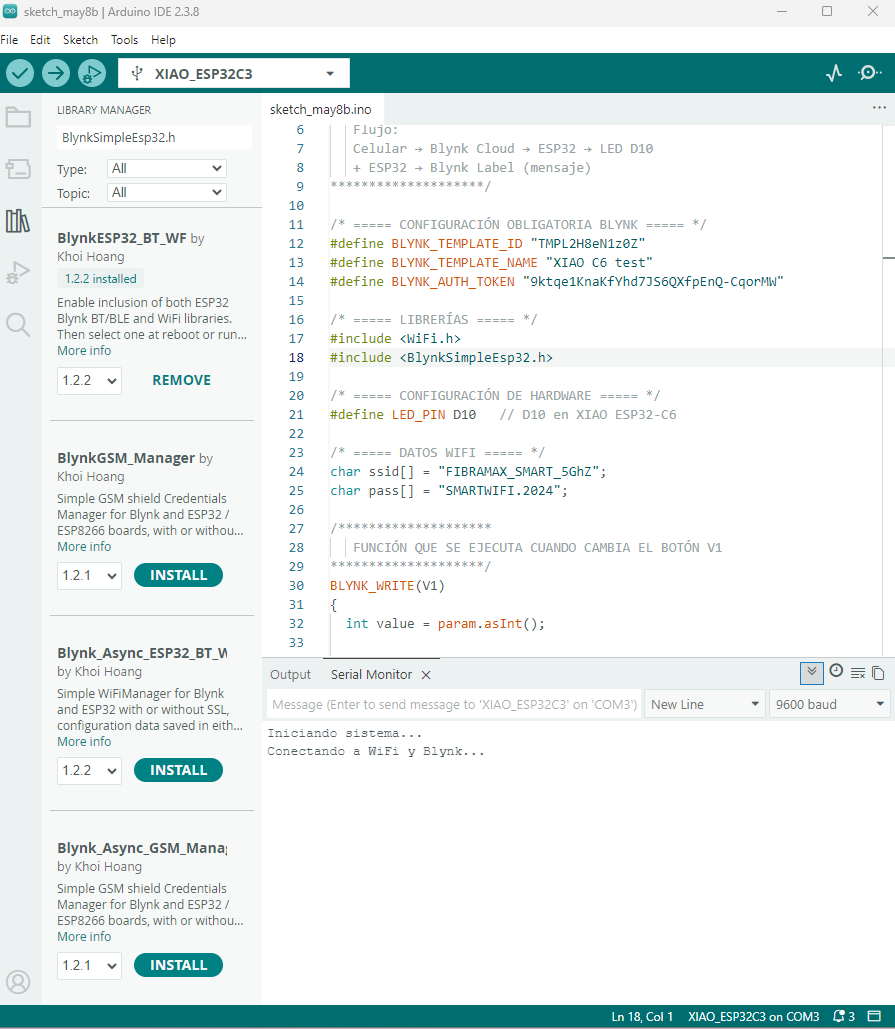Open the New Line ending dropdown
This screenshot has width=895, height=1029.
click(705, 704)
